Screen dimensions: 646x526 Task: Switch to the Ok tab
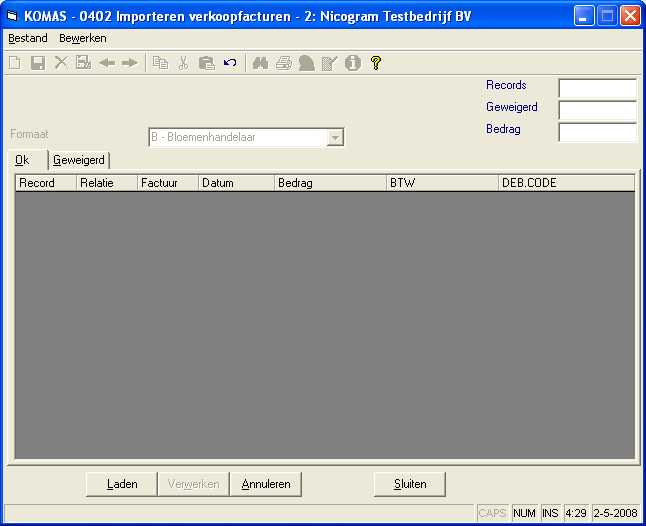click(x=28, y=160)
